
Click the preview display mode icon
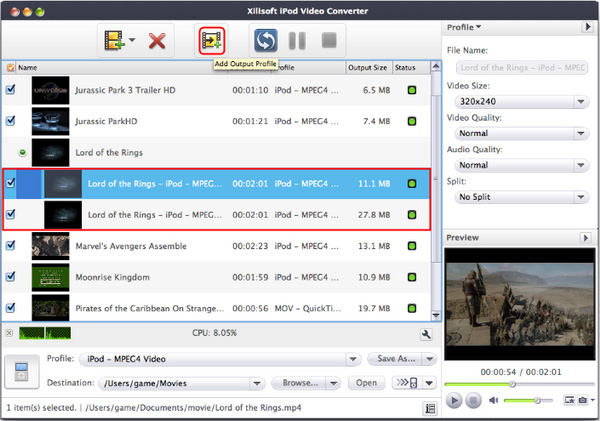(569, 400)
